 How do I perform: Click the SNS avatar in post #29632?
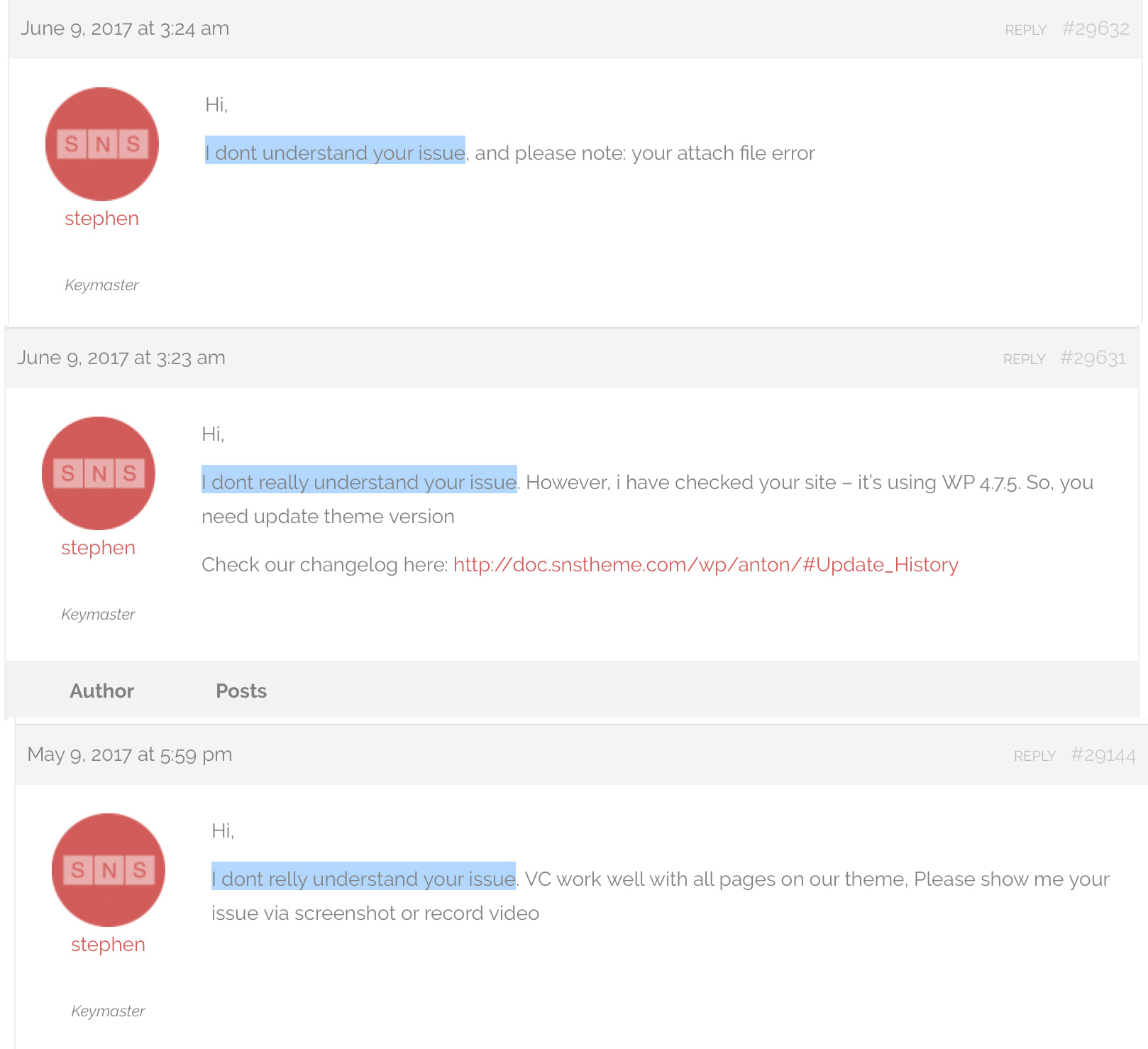pos(101,144)
